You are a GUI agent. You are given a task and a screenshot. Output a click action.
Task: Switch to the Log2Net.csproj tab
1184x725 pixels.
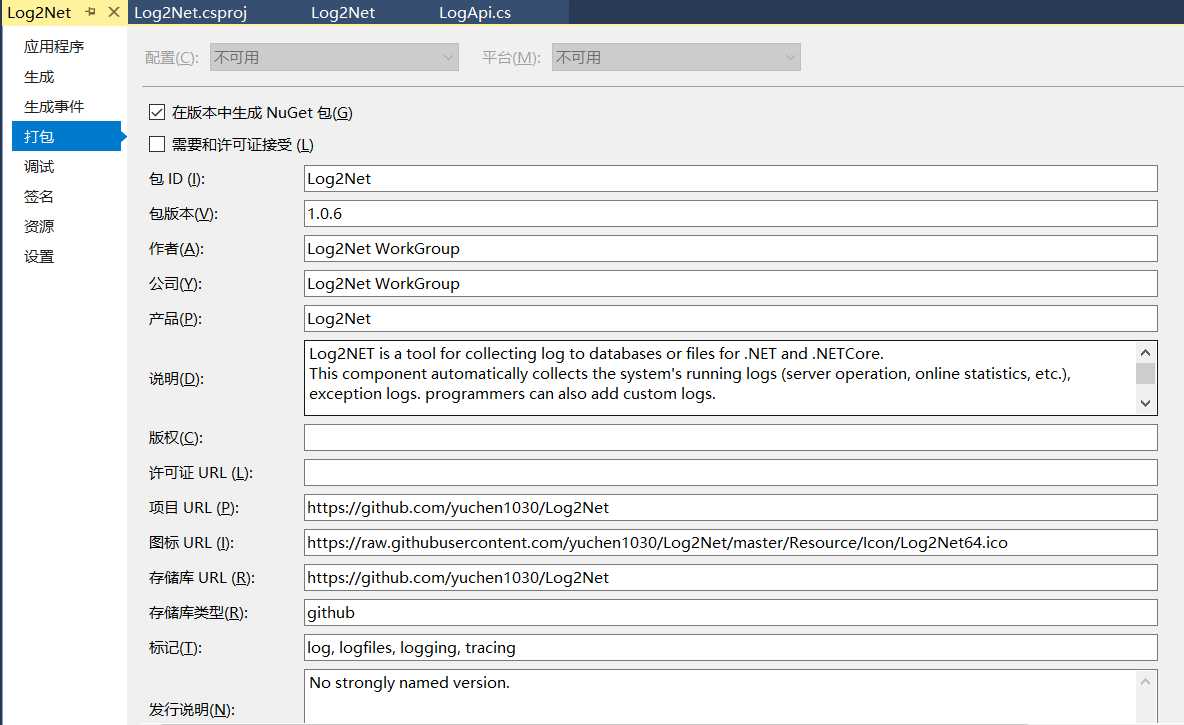pyautogui.click(x=190, y=13)
